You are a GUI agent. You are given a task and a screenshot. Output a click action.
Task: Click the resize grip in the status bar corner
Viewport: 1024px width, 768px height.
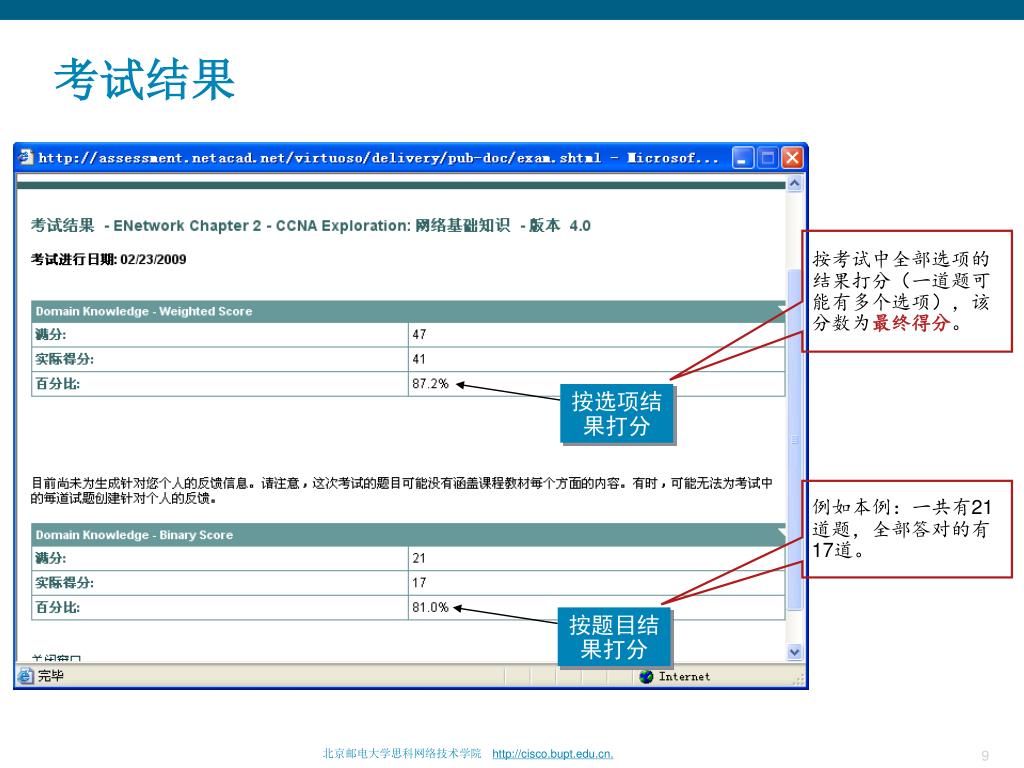[x=798, y=680]
